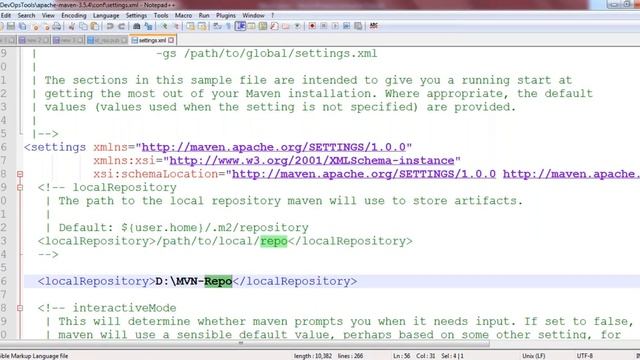
Task: Open the Run menu
Action: click(x=204, y=16)
